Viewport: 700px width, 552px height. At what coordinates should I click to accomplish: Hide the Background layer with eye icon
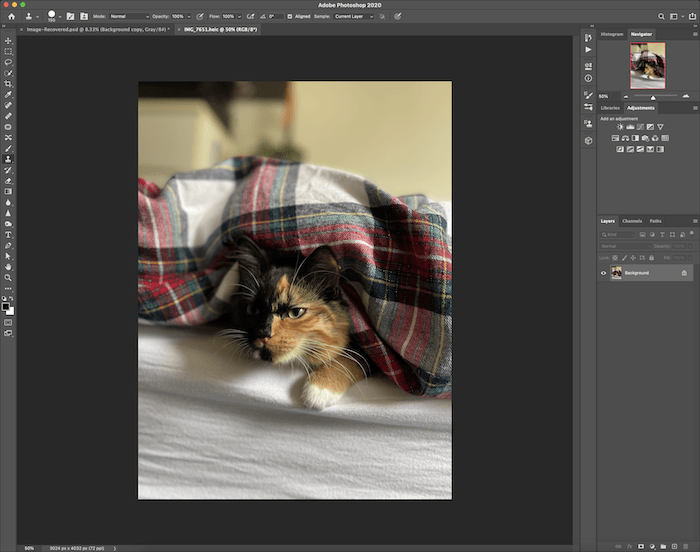pyautogui.click(x=603, y=273)
